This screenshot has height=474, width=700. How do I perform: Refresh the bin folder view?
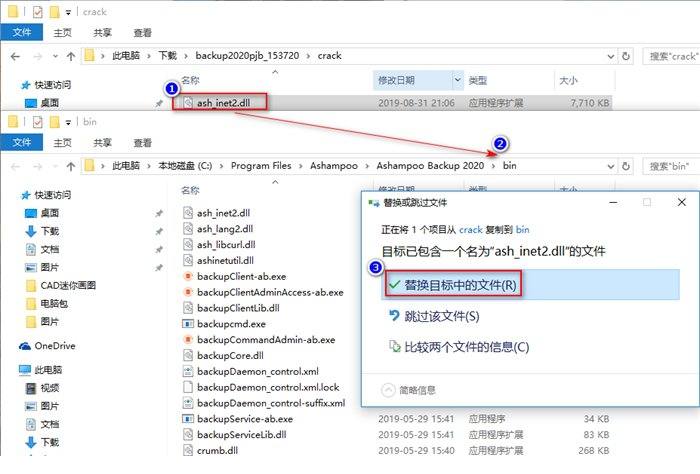click(626, 166)
